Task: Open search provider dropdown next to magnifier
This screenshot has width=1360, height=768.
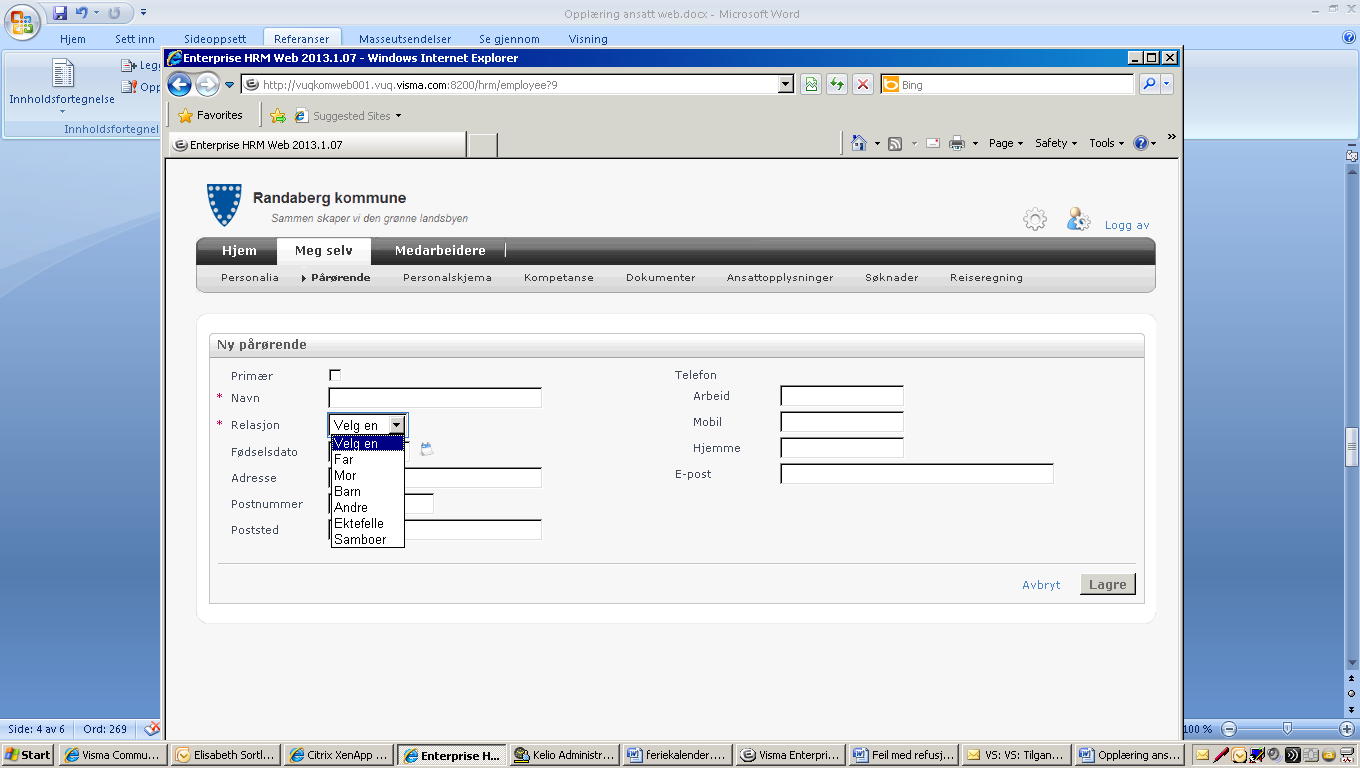Action: click(x=1166, y=85)
